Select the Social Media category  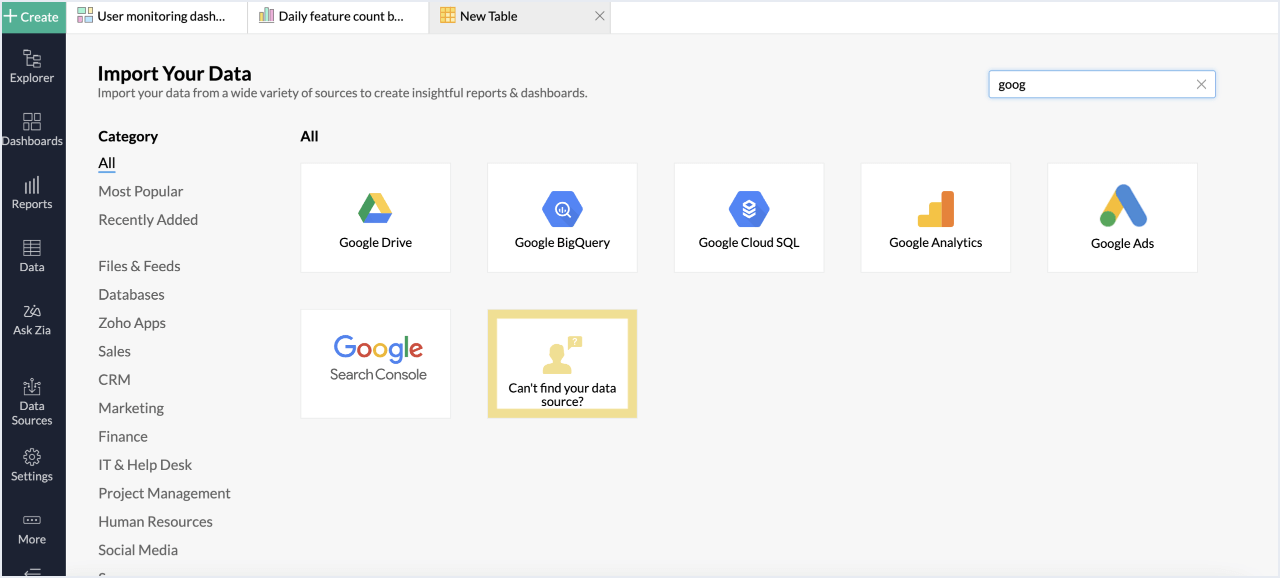[138, 550]
